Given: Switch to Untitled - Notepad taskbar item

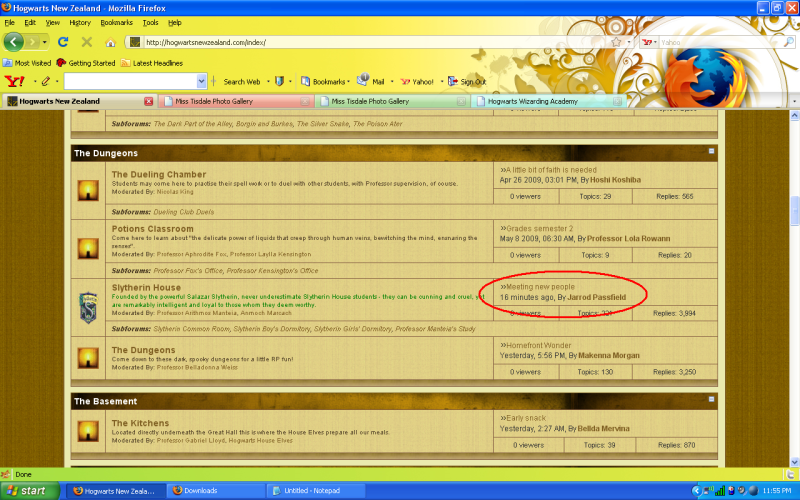Looking at the screenshot, I should pyautogui.click(x=315, y=491).
